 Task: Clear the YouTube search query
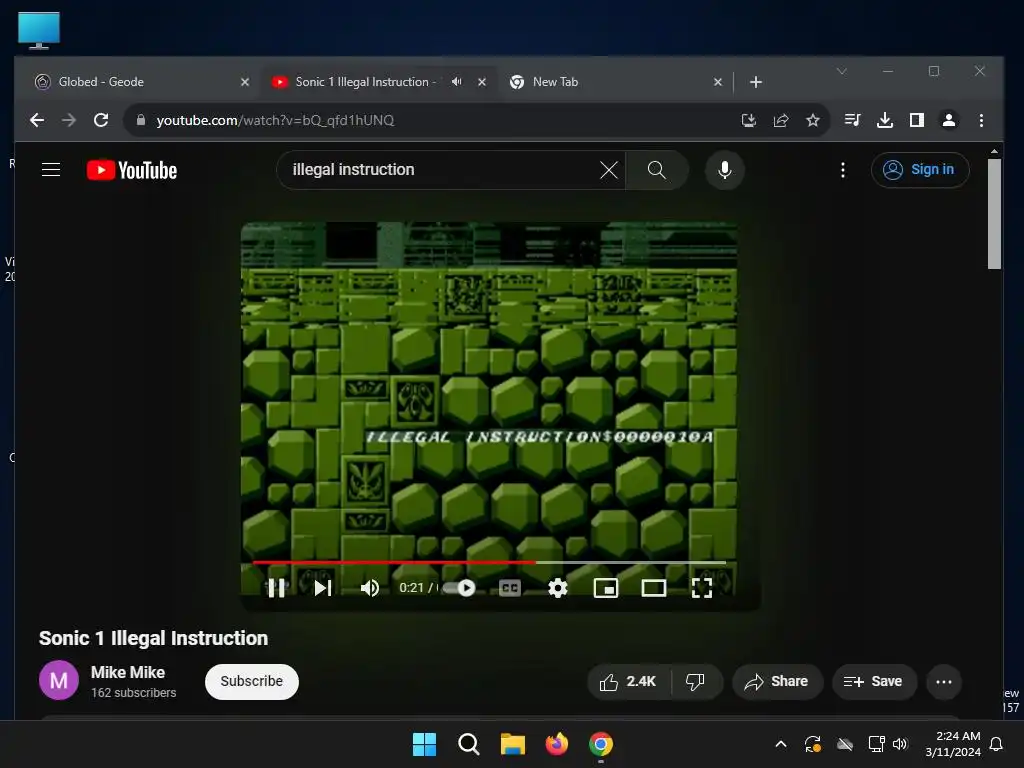609,170
